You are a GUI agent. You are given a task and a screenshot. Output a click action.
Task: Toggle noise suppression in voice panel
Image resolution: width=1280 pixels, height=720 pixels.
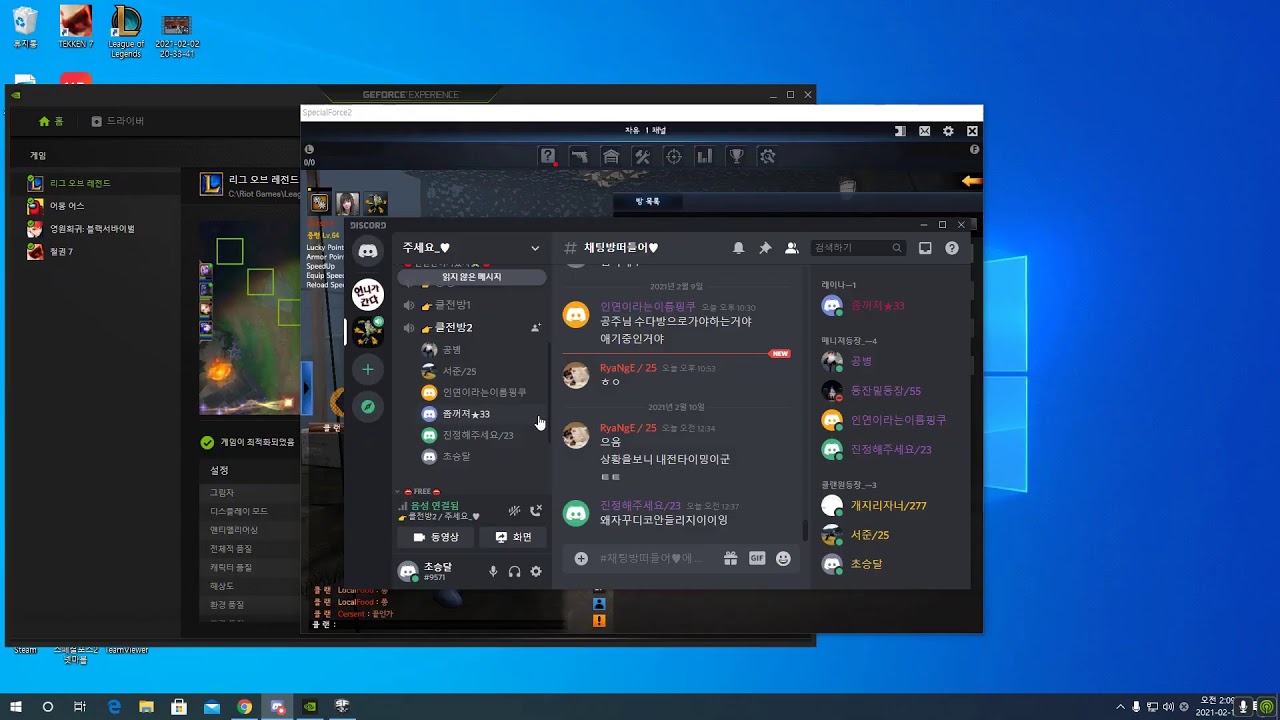coord(514,511)
